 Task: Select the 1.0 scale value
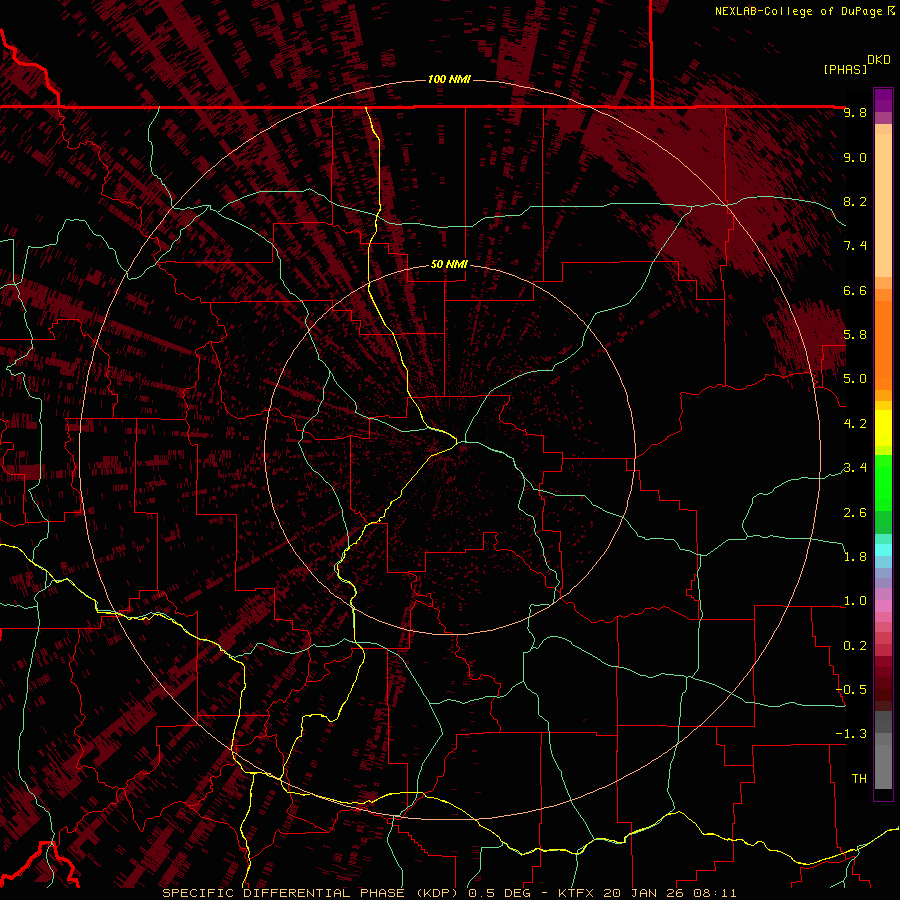(x=855, y=601)
